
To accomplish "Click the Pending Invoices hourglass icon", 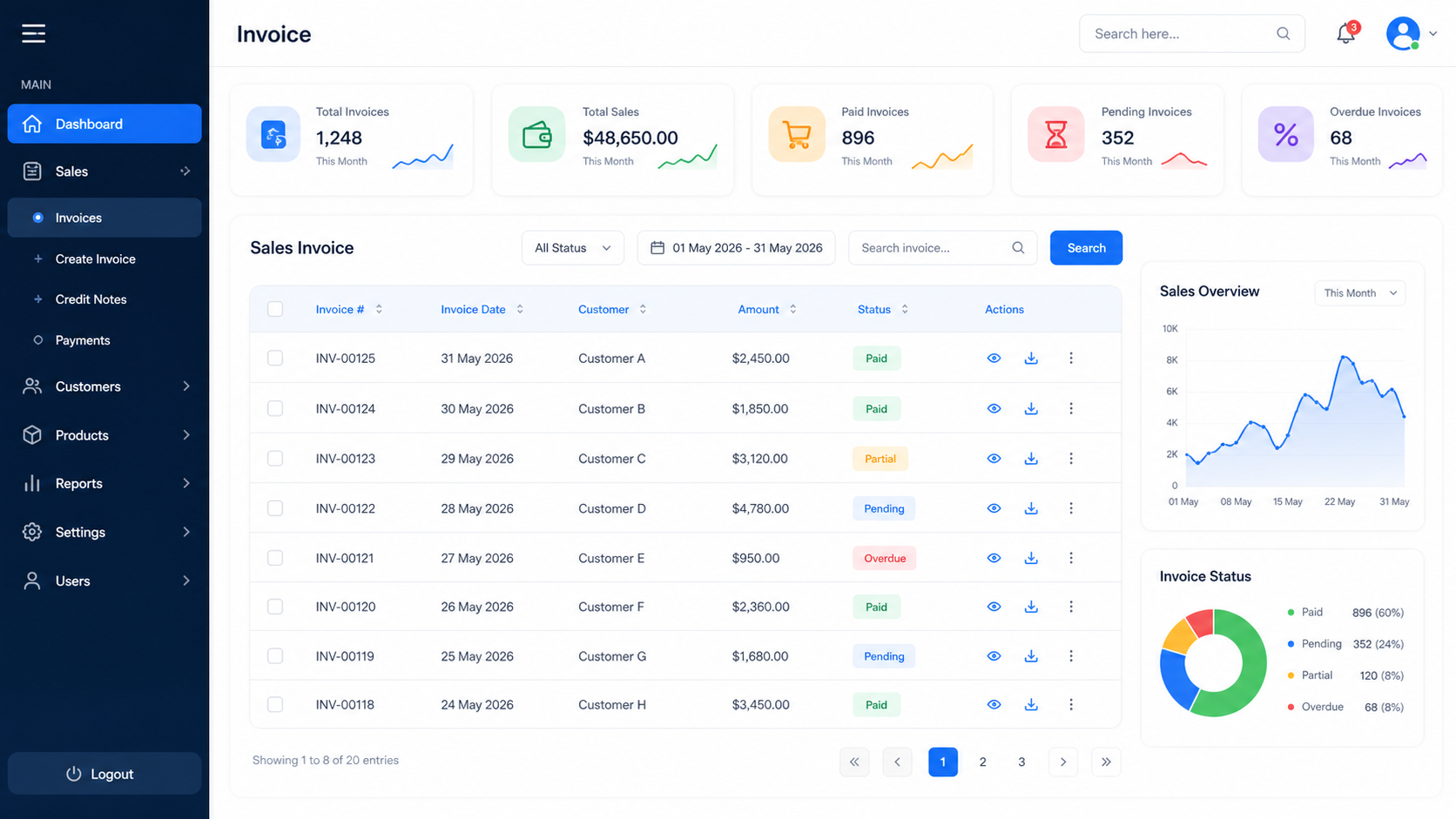I will click(1056, 135).
